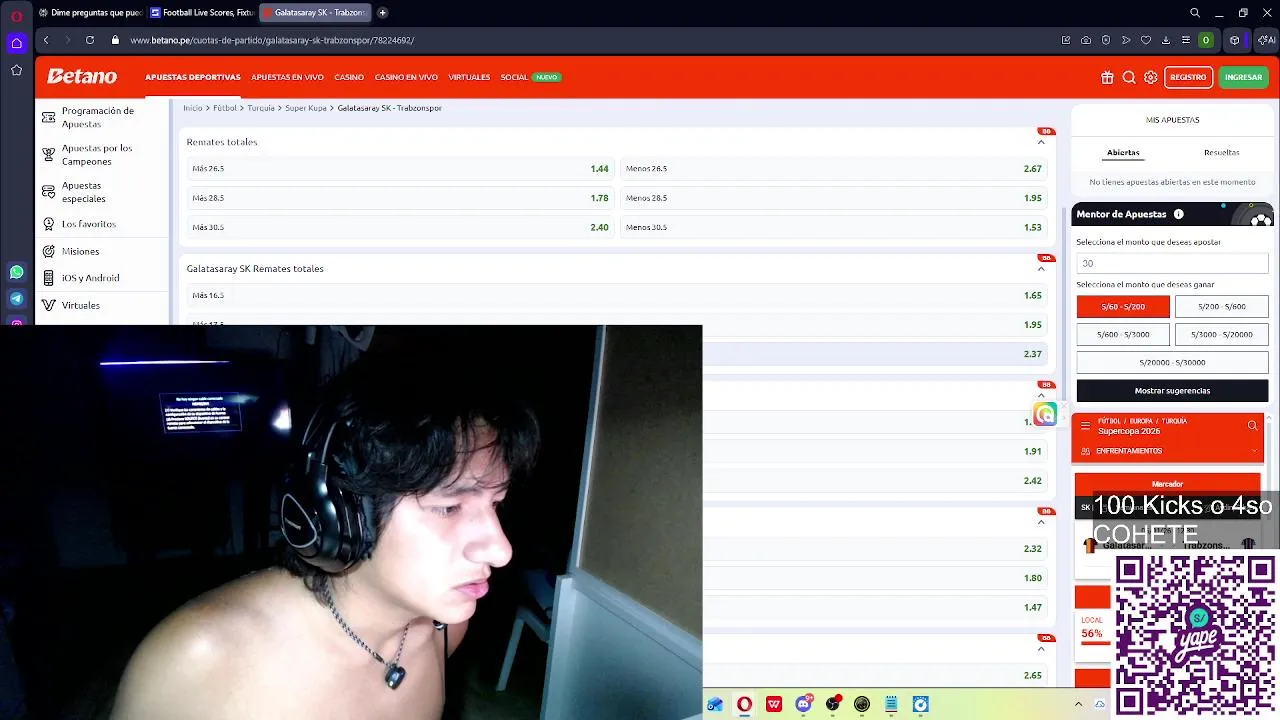Select the S/600 - S/3000 winnings range
Screen dimensions: 1280x720
point(1123,335)
